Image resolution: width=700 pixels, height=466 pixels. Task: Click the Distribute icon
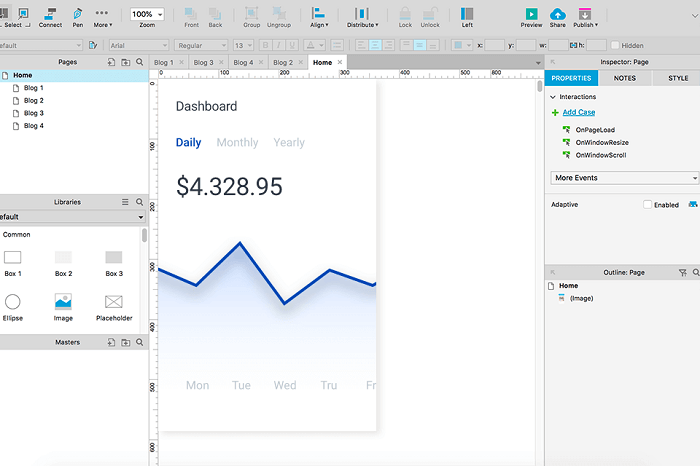362,14
